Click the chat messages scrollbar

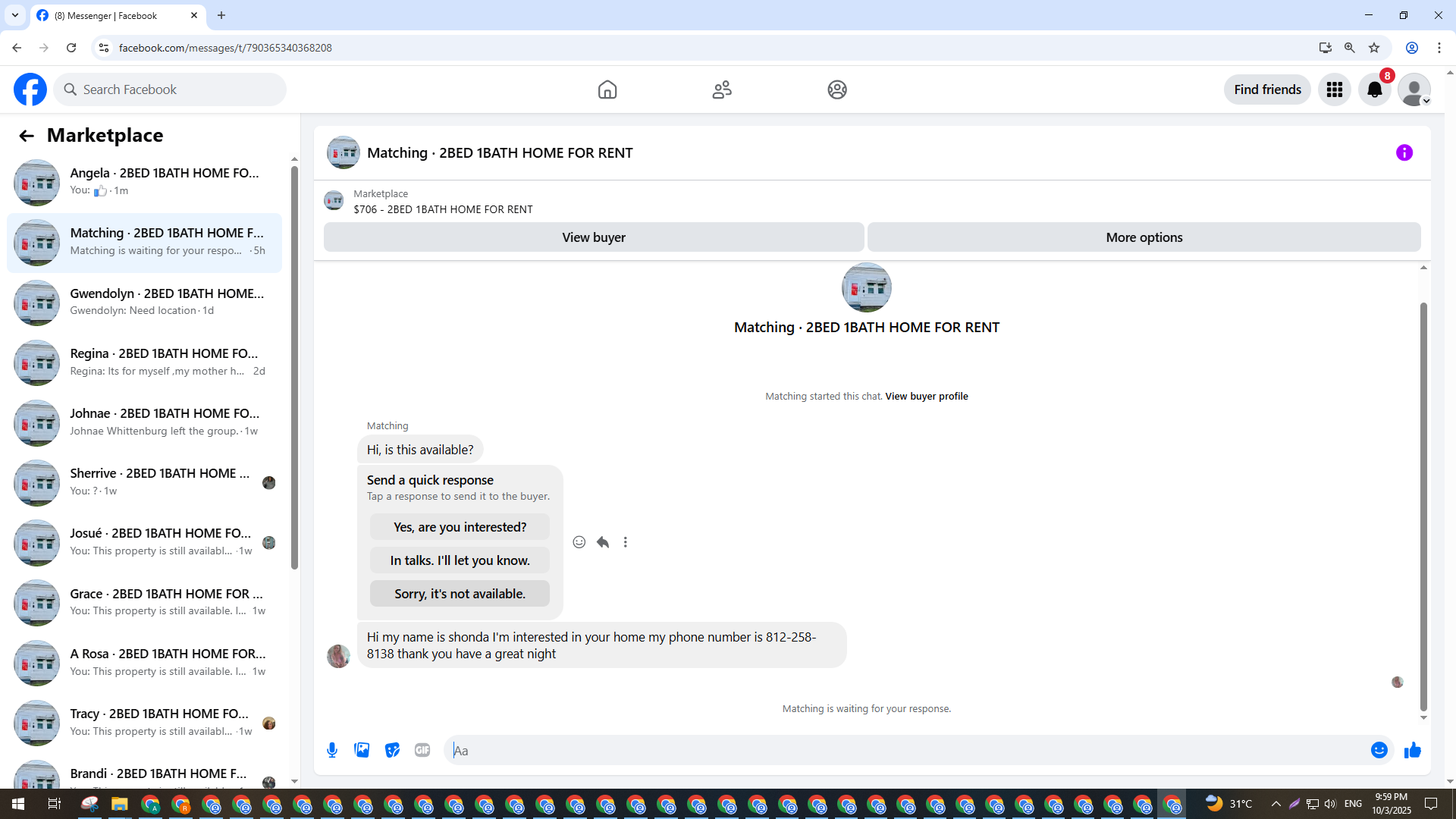click(1423, 507)
